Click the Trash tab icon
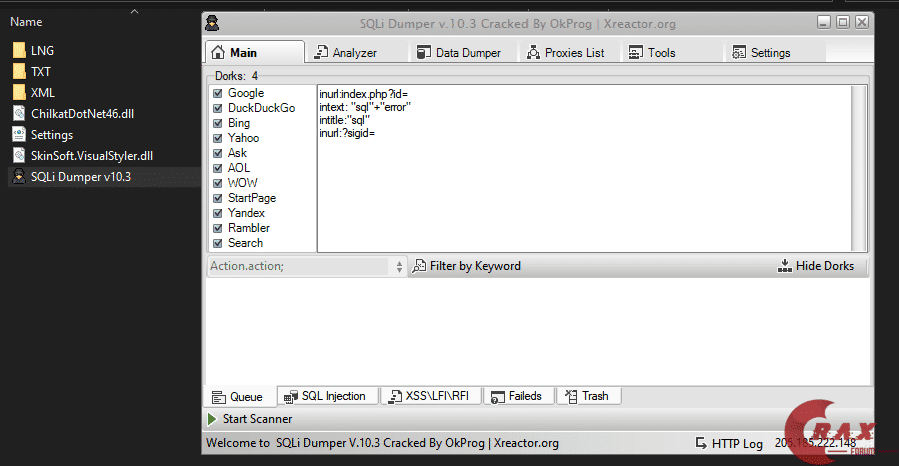This screenshot has width=899, height=466. pos(572,396)
